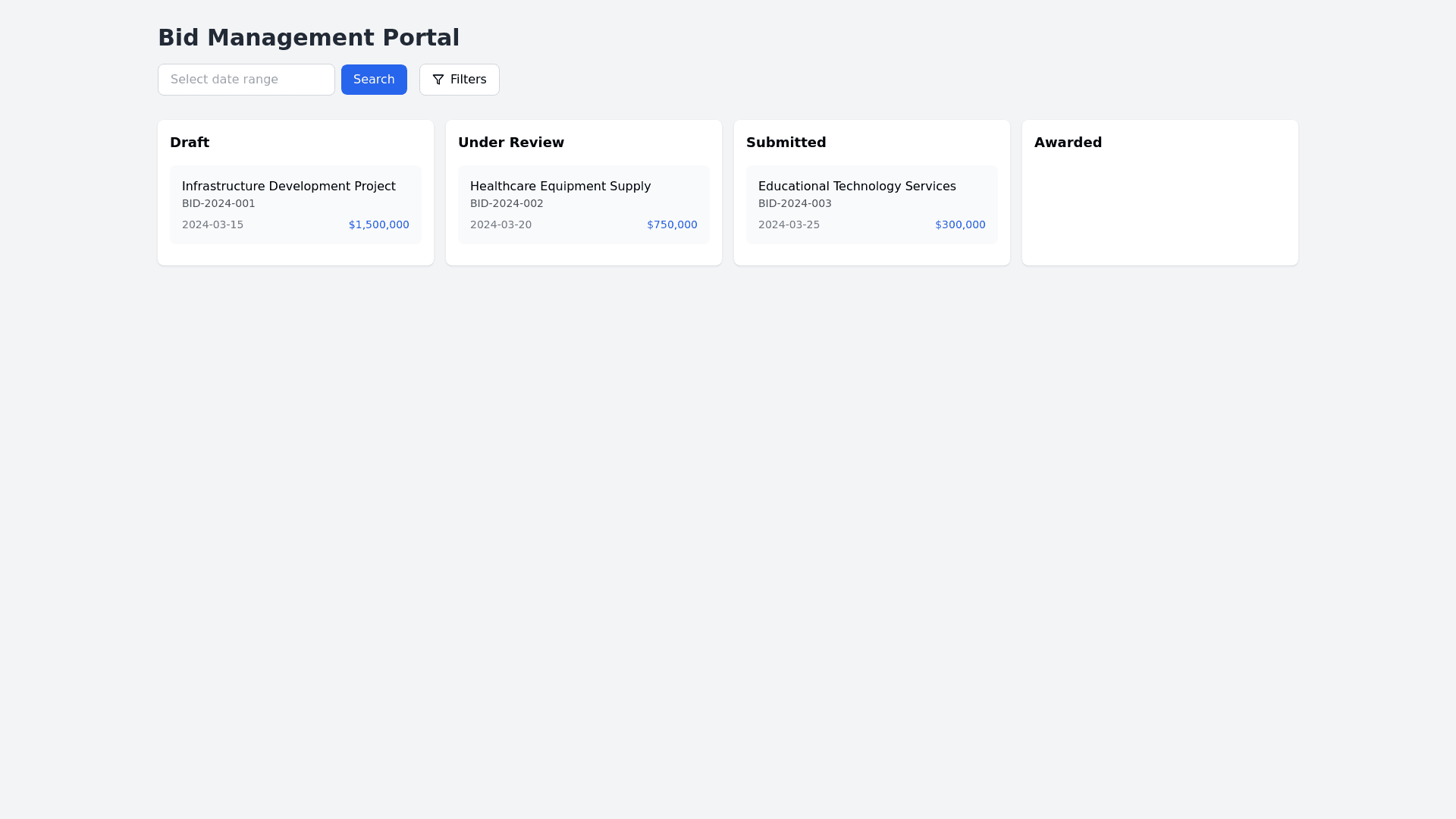Click bid number BID-2024-001
Image resolution: width=1456 pixels, height=819 pixels.
point(218,203)
